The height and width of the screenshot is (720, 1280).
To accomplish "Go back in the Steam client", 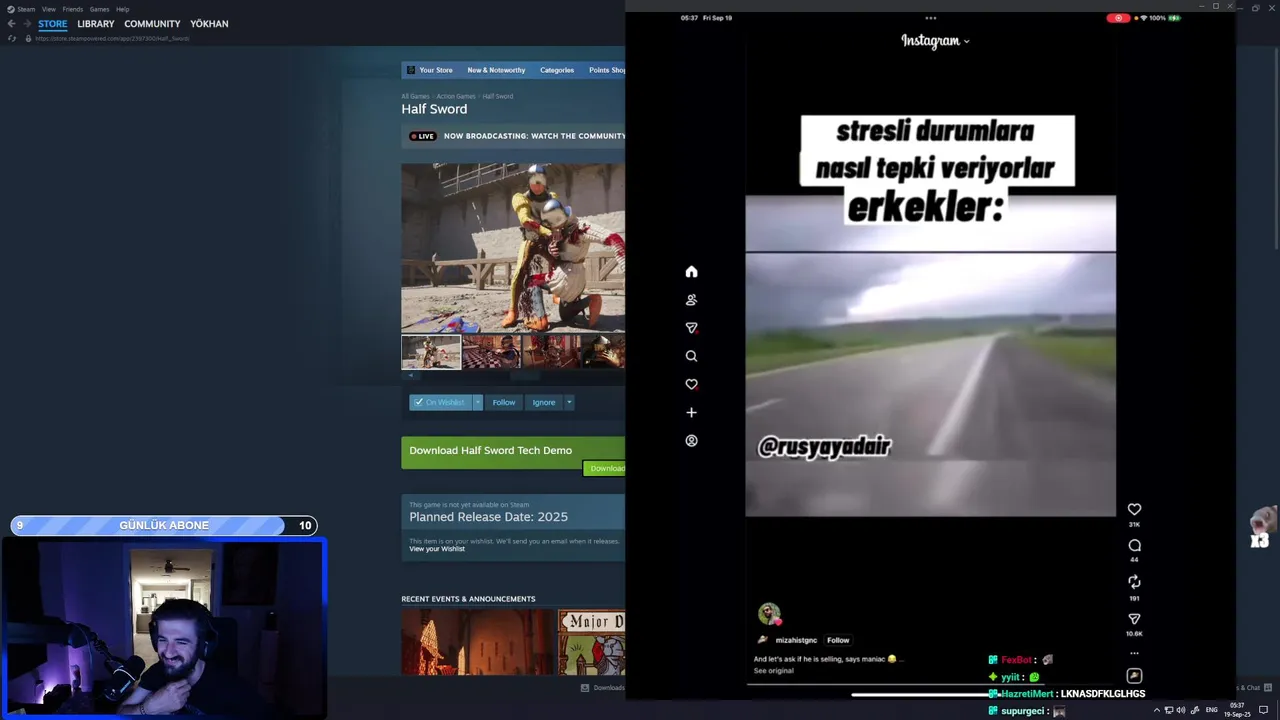I will [x=12, y=23].
